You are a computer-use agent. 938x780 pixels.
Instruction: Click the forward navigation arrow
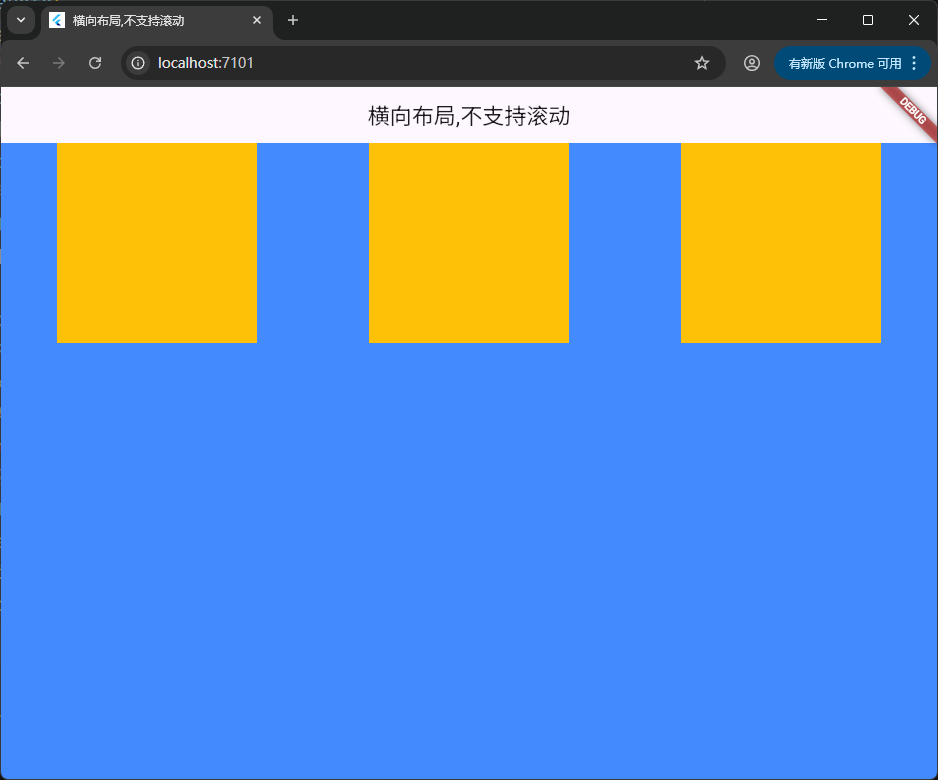click(59, 63)
